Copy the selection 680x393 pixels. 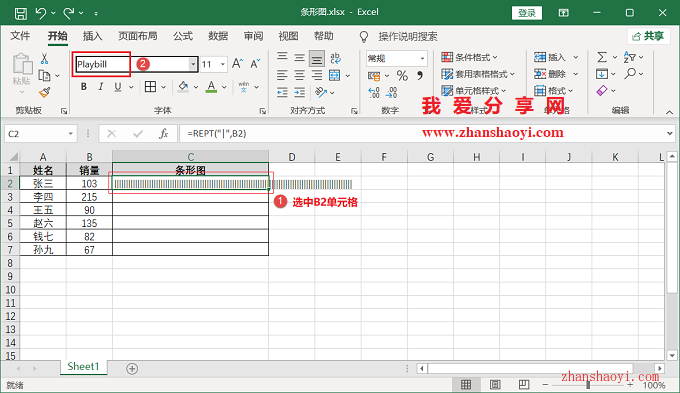click(44, 75)
